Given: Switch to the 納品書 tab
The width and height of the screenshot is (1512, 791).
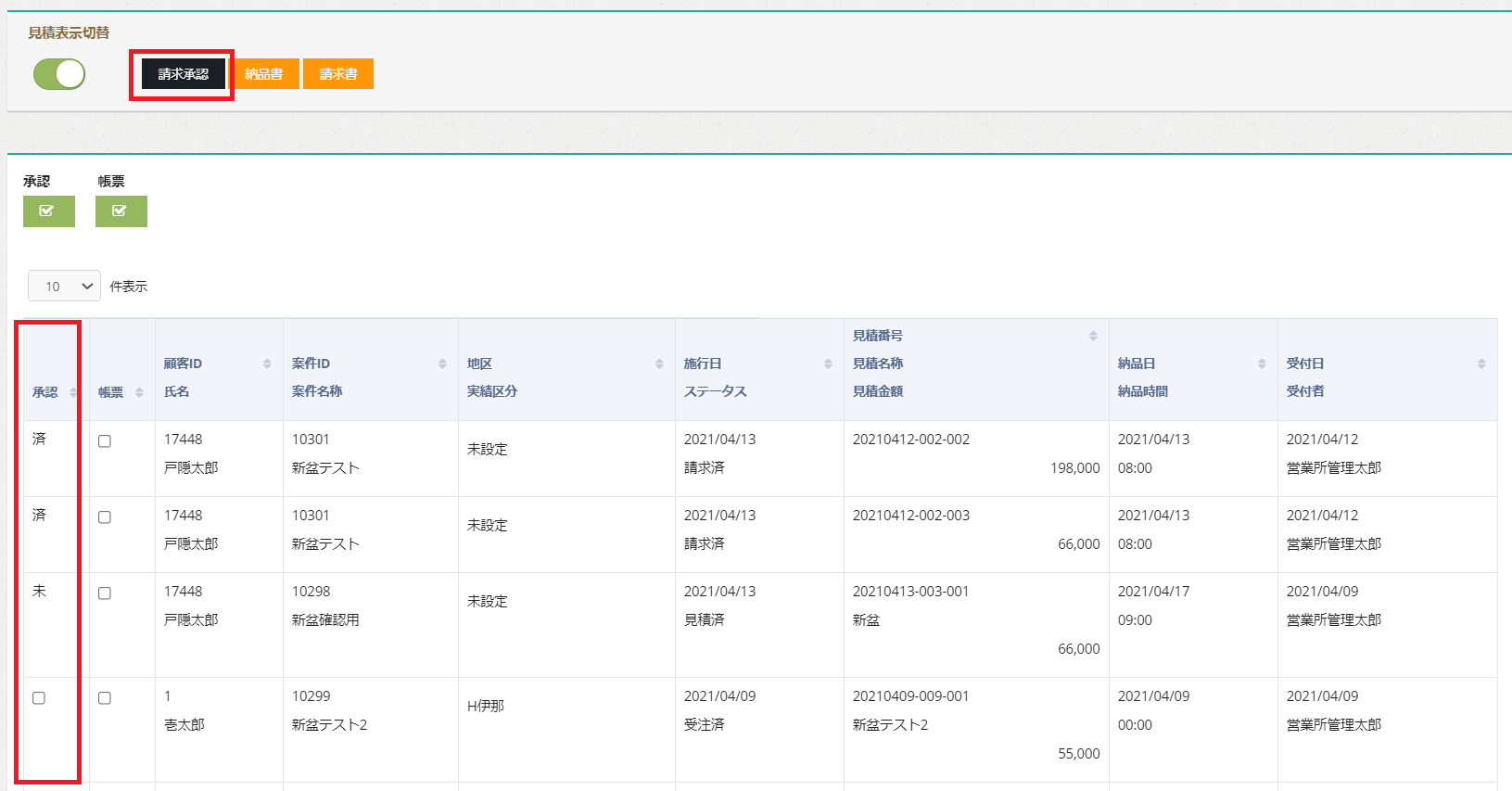Looking at the screenshot, I should 264,74.
